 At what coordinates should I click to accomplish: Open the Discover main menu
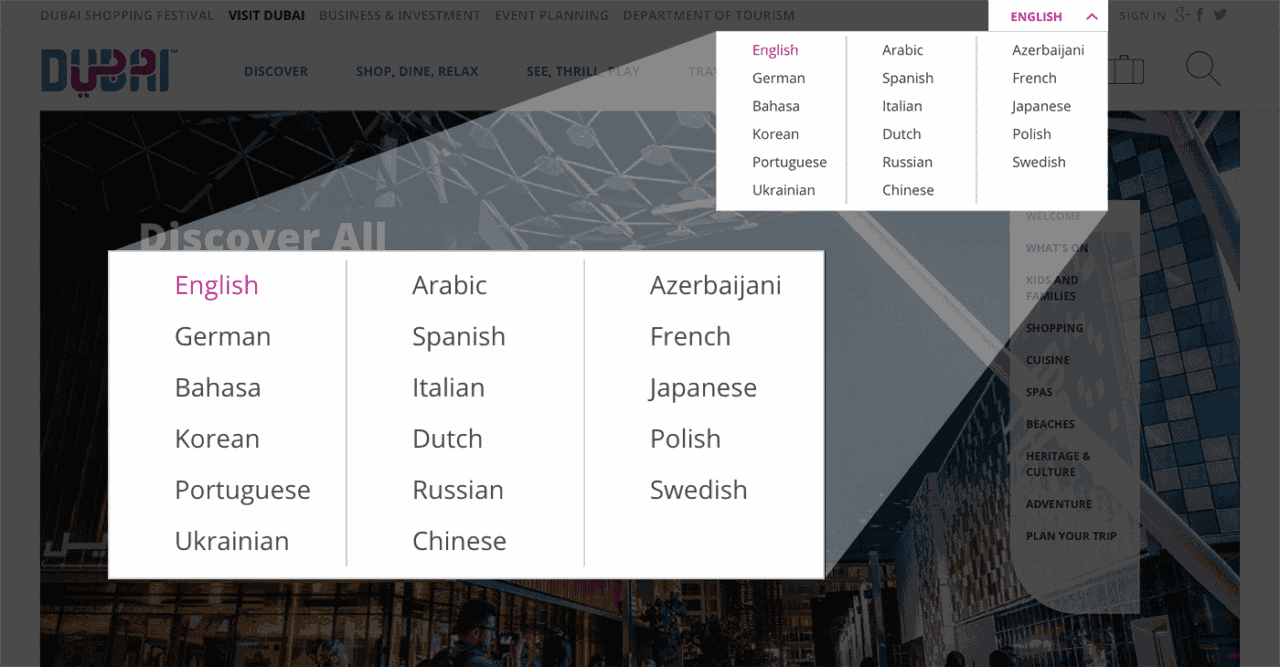click(276, 72)
